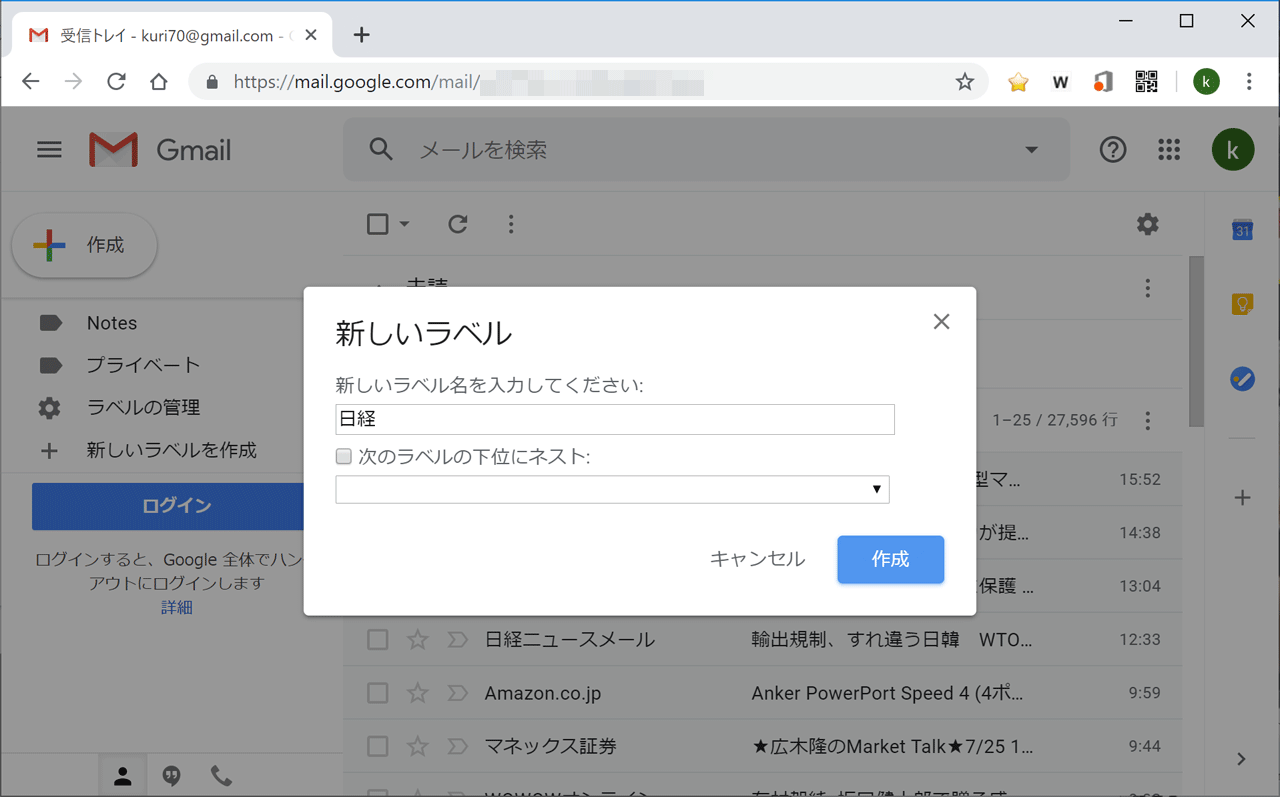Image resolution: width=1280 pixels, height=797 pixels.
Task: Click the blue 作成 button in the dialog
Action: pos(891,559)
